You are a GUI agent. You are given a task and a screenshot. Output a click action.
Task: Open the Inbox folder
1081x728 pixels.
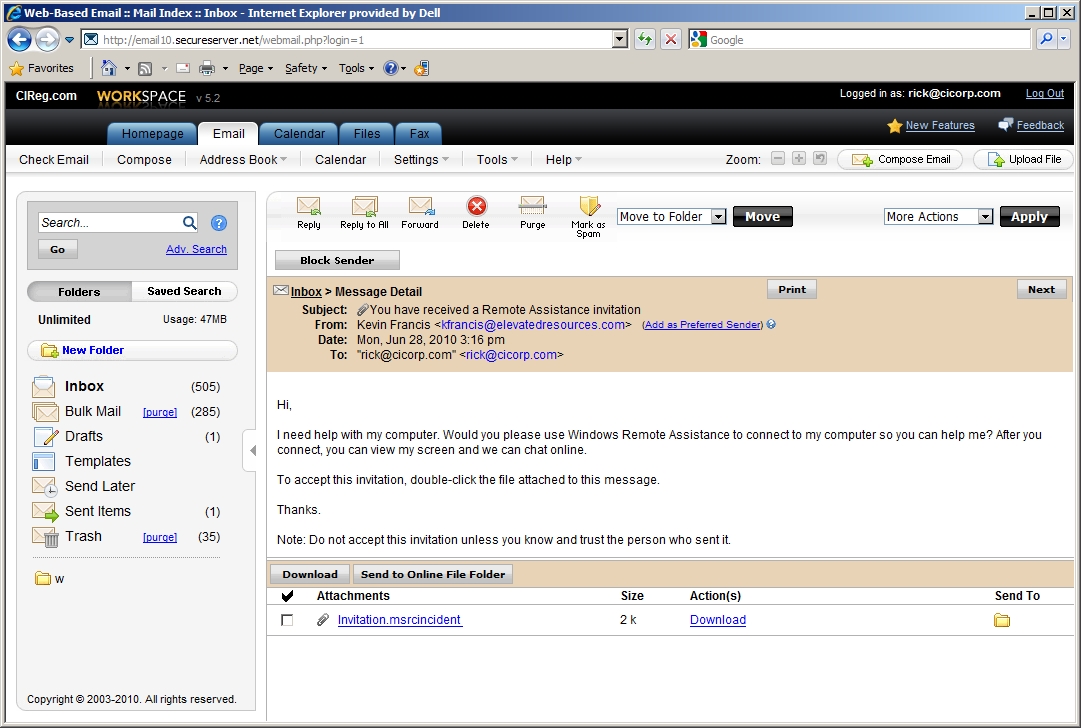[84, 386]
